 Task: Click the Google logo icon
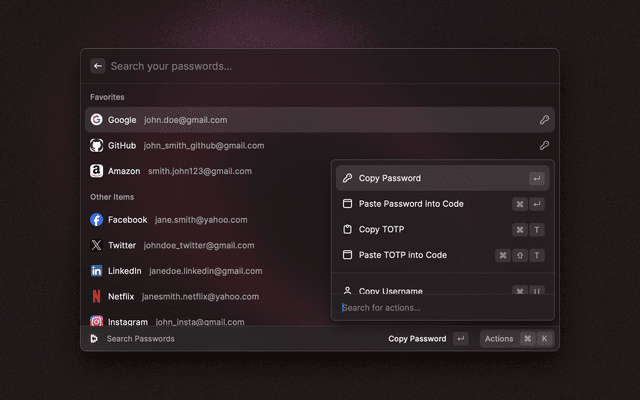[97, 120]
